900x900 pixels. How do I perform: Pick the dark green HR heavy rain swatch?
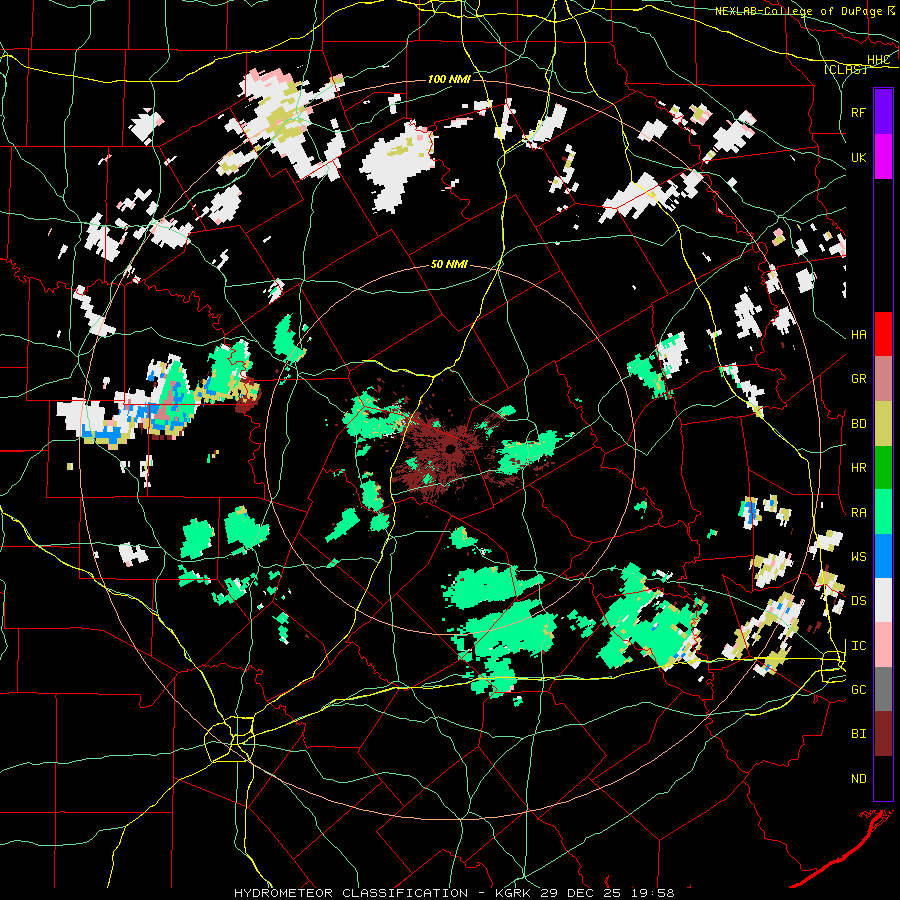pyautogui.click(x=883, y=468)
